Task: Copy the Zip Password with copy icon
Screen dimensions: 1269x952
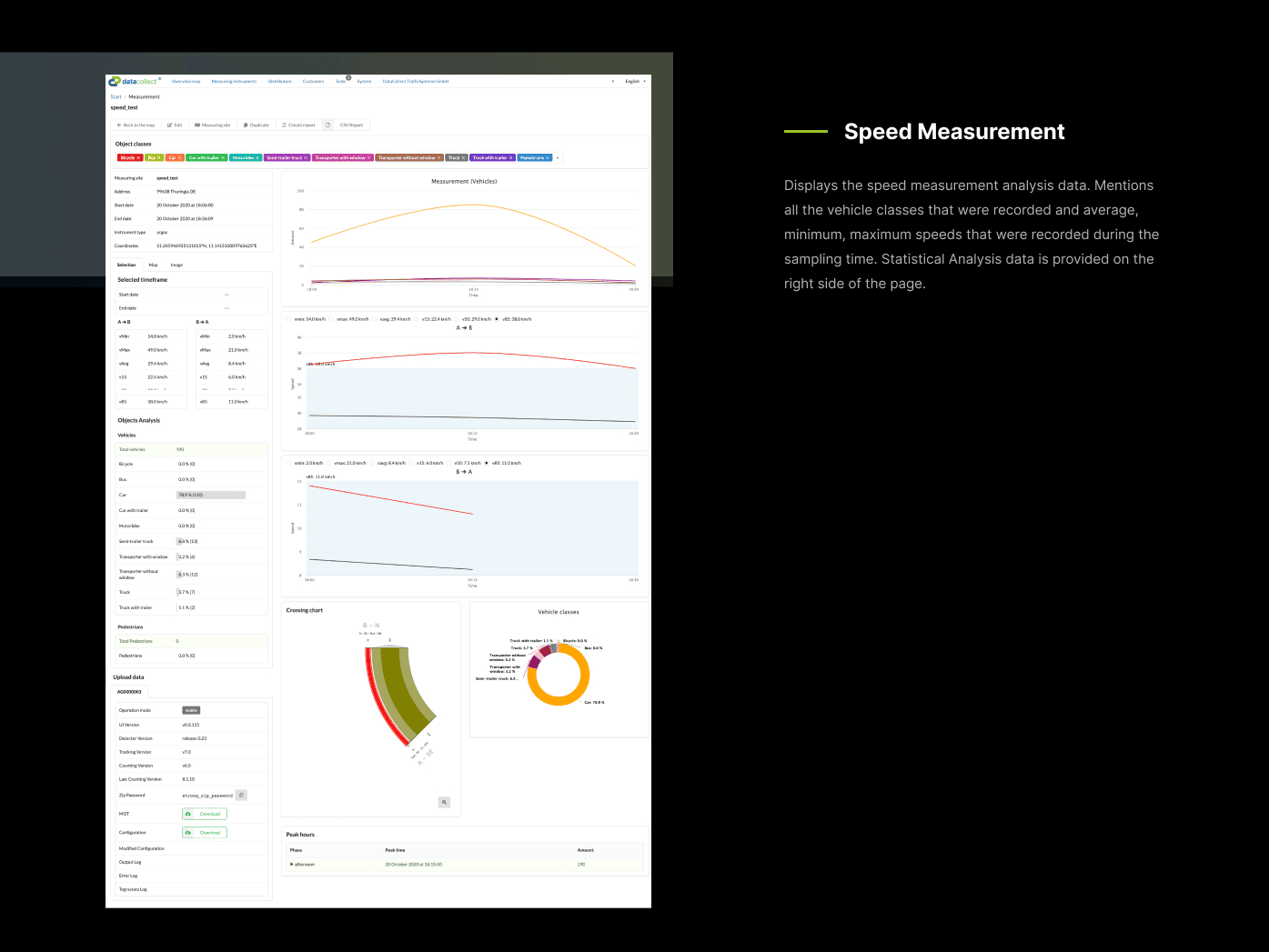Action: pyautogui.click(x=241, y=795)
